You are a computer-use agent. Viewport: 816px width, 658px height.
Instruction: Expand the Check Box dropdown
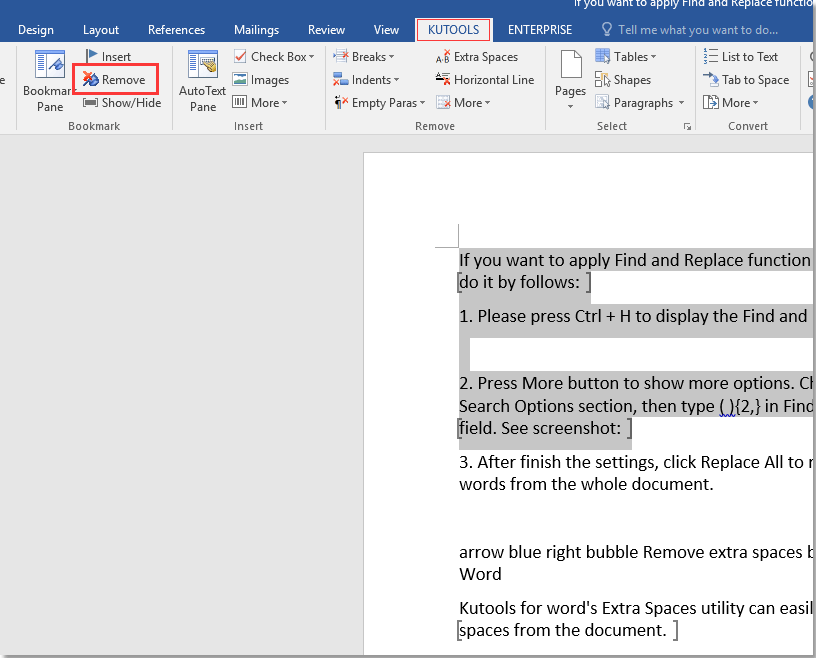(274, 56)
